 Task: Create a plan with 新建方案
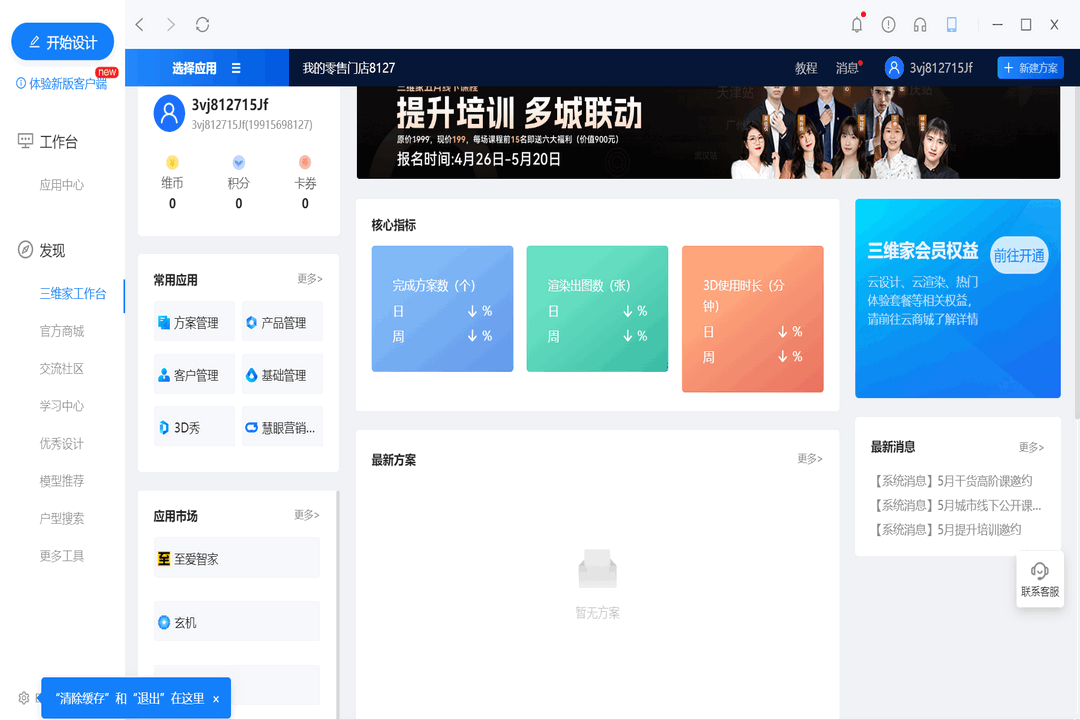1030,68
